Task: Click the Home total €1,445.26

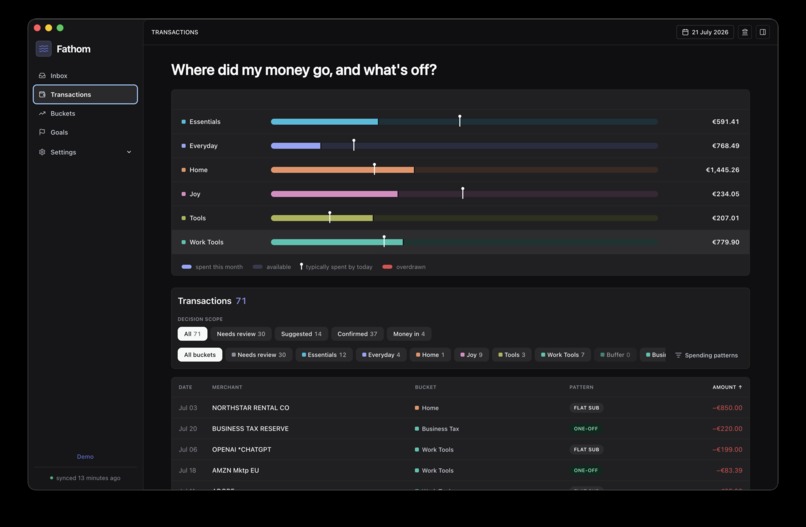Action: tap(722, 170)
